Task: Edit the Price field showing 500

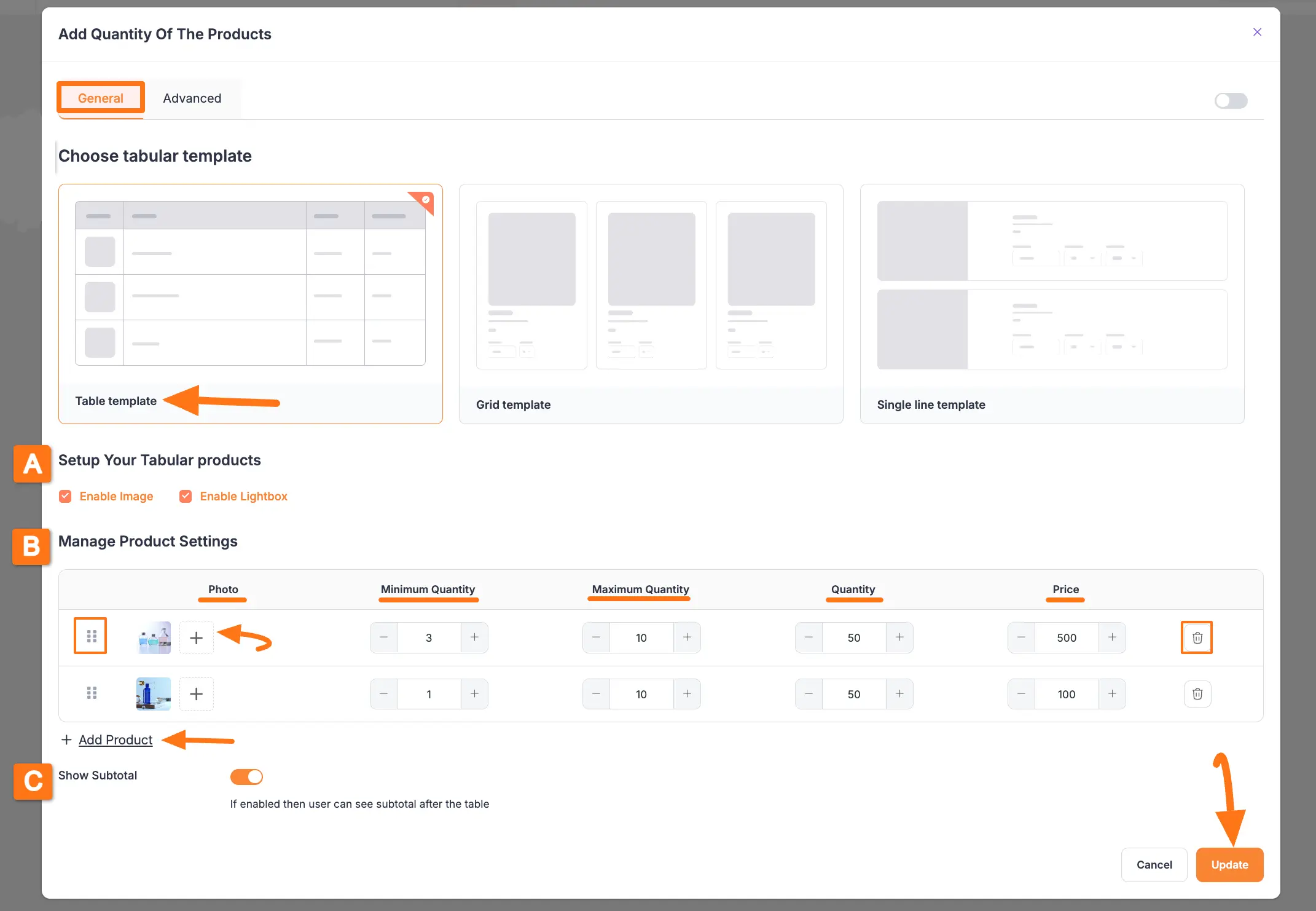Action: coord(1067,637)
